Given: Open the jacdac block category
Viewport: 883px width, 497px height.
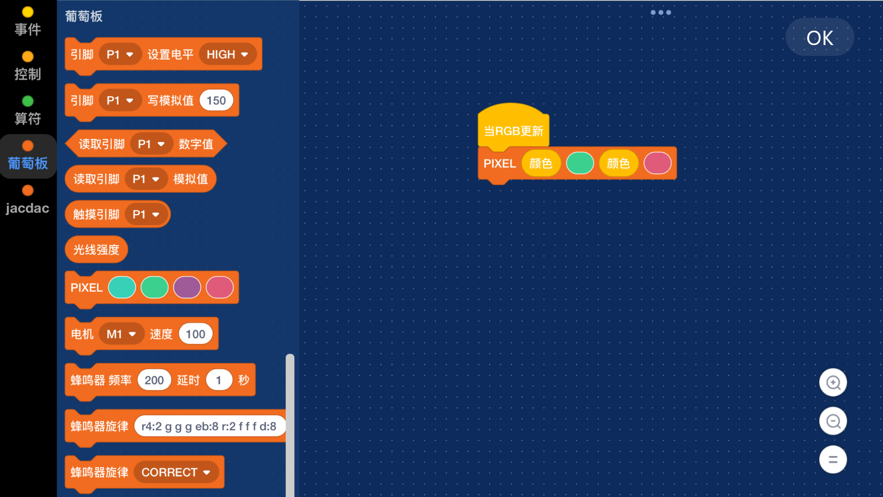Looking at the screenshot, I should 28,200.
